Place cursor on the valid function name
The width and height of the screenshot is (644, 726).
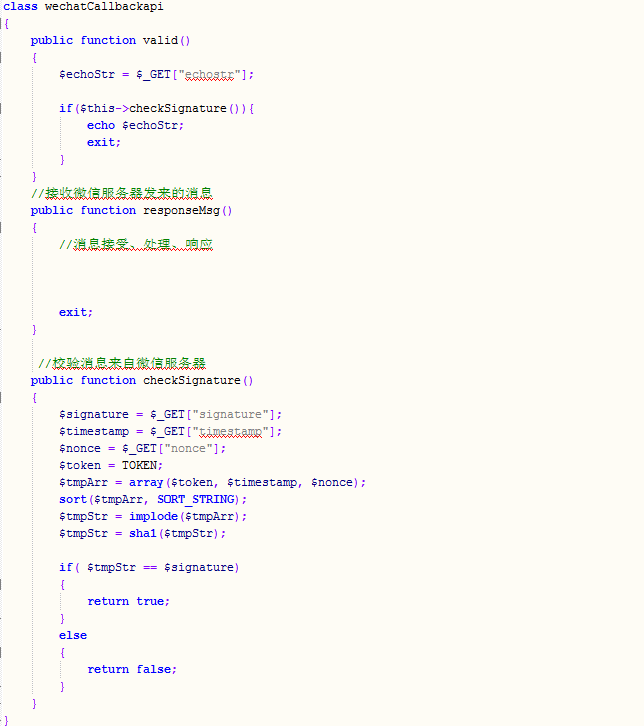tap(159, 40)
